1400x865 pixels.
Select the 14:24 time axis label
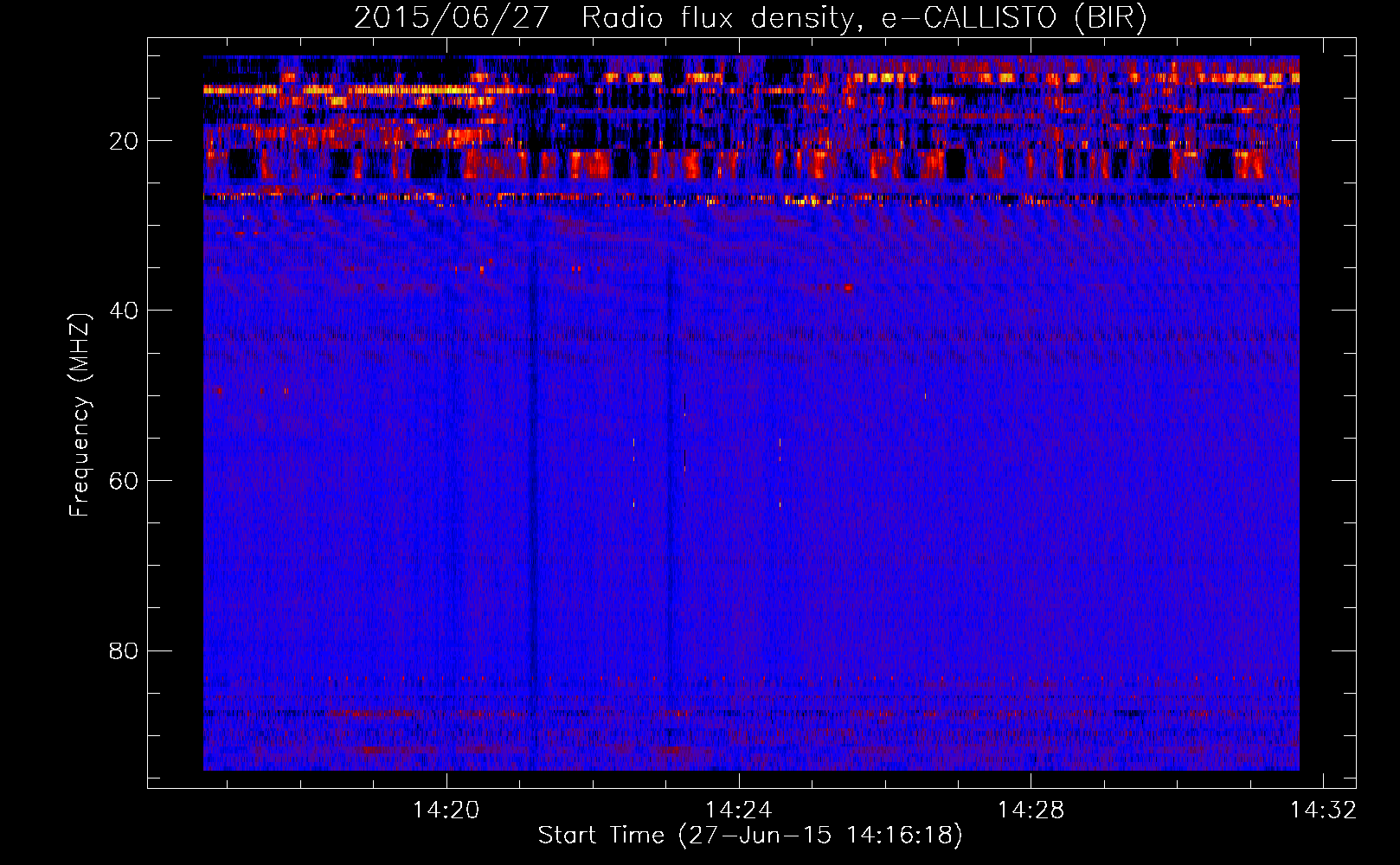point(738,810)
